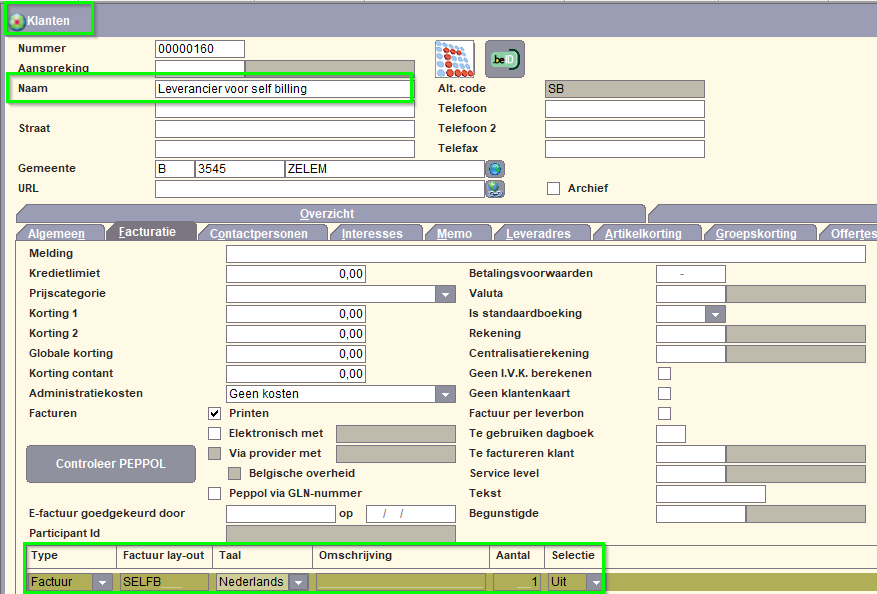Select the Overzicht header bar

tap(327, 213)
